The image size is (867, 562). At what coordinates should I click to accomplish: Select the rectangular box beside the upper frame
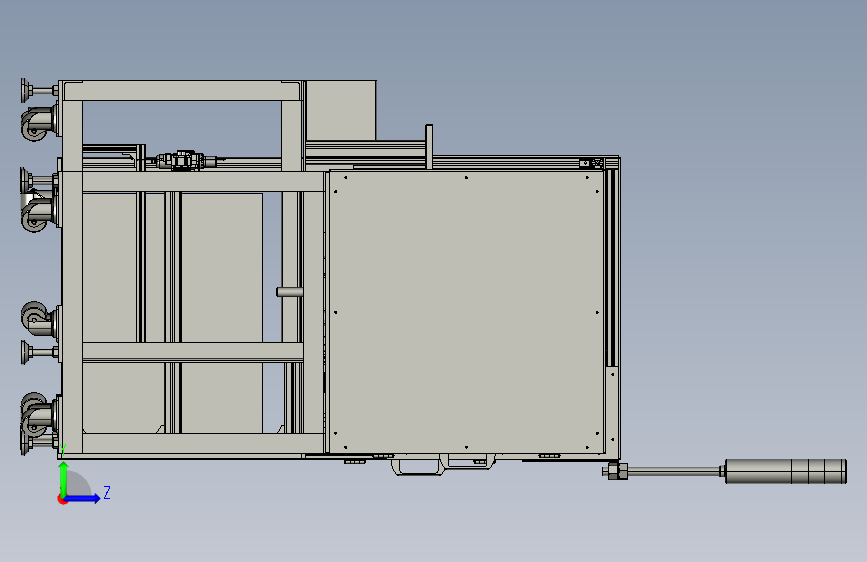point(341,110)
